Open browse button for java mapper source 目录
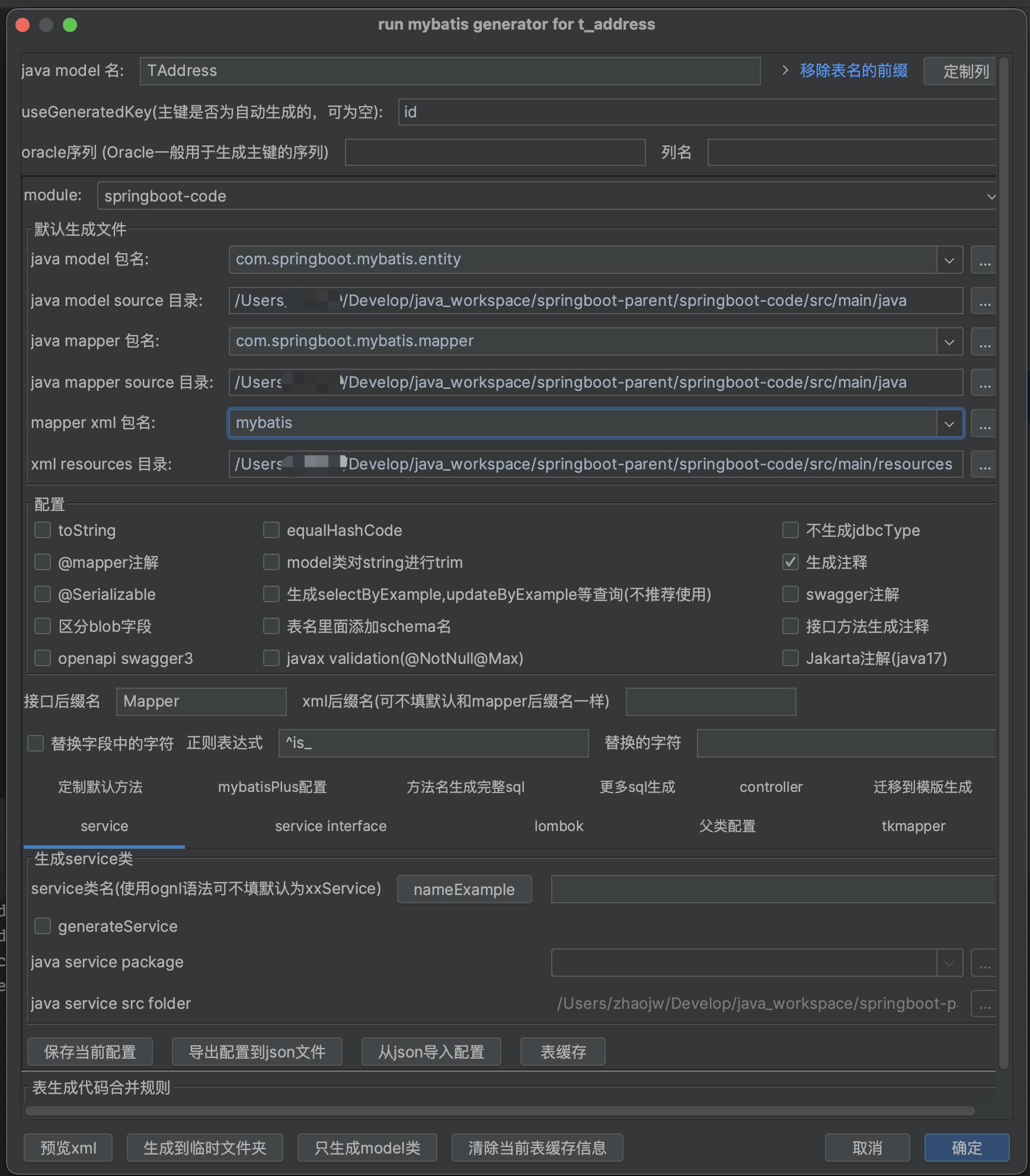This screenshot has width=1030, height=1176. click(x=984, y=383)
